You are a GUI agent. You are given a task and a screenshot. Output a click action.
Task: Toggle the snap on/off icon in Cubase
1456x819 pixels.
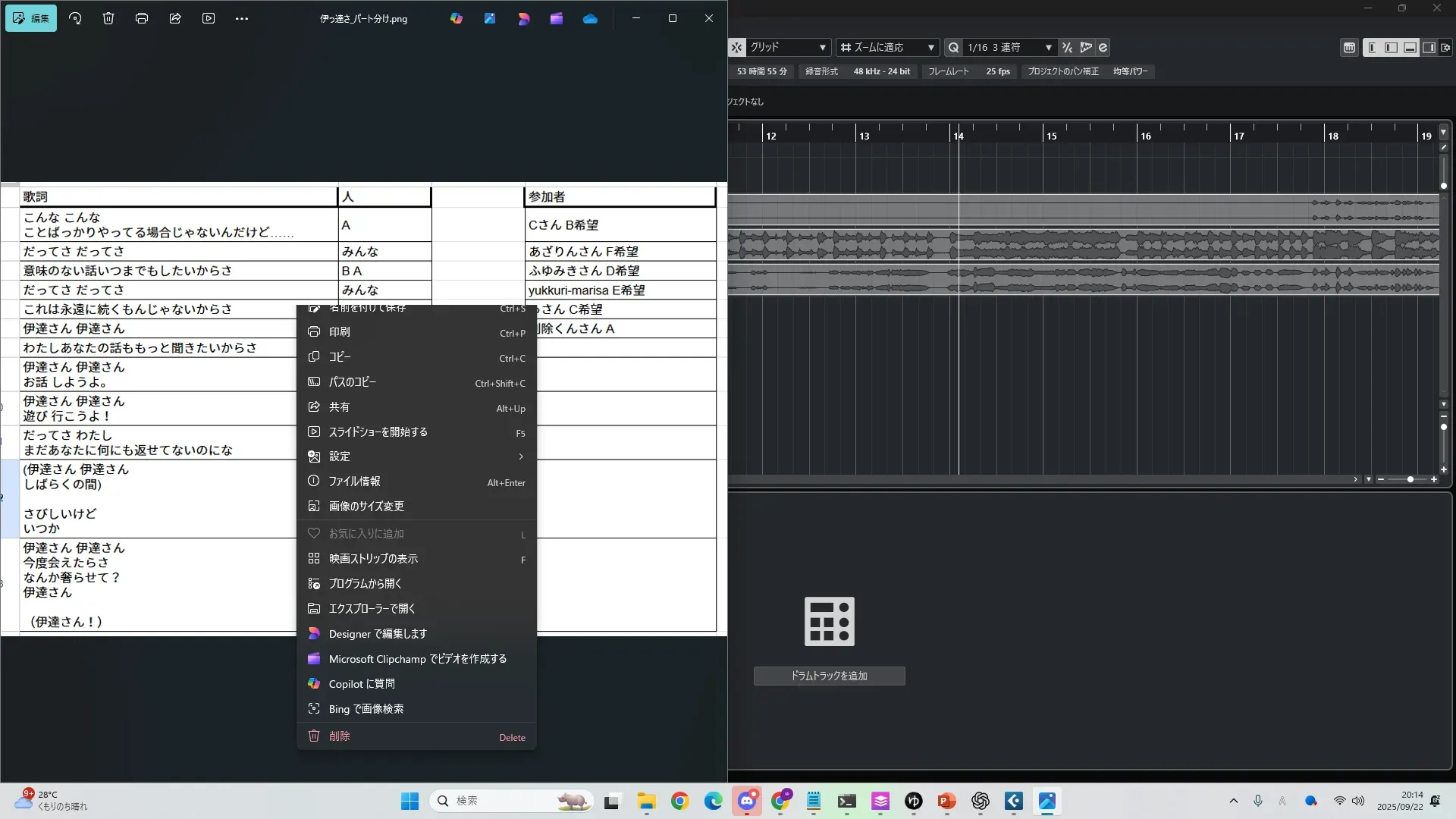[x=736, y=47]
